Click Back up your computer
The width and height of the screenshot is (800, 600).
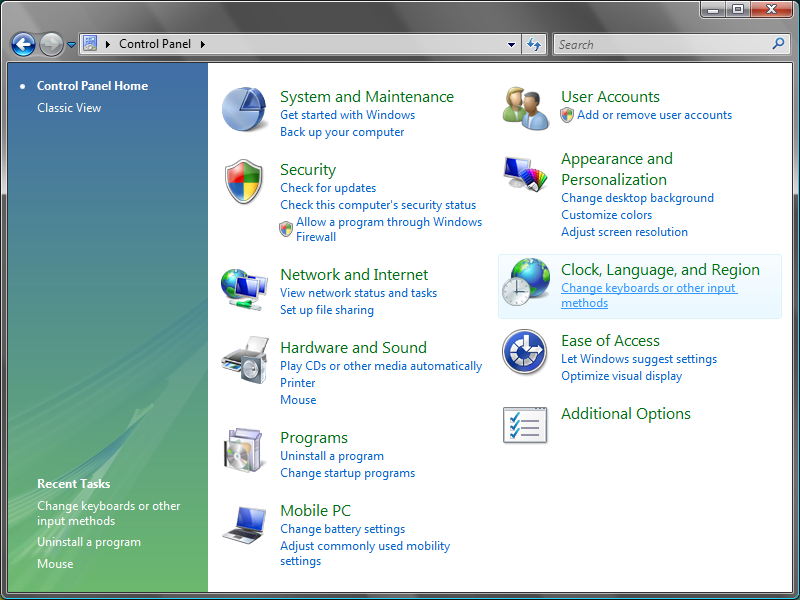(342, 132)
